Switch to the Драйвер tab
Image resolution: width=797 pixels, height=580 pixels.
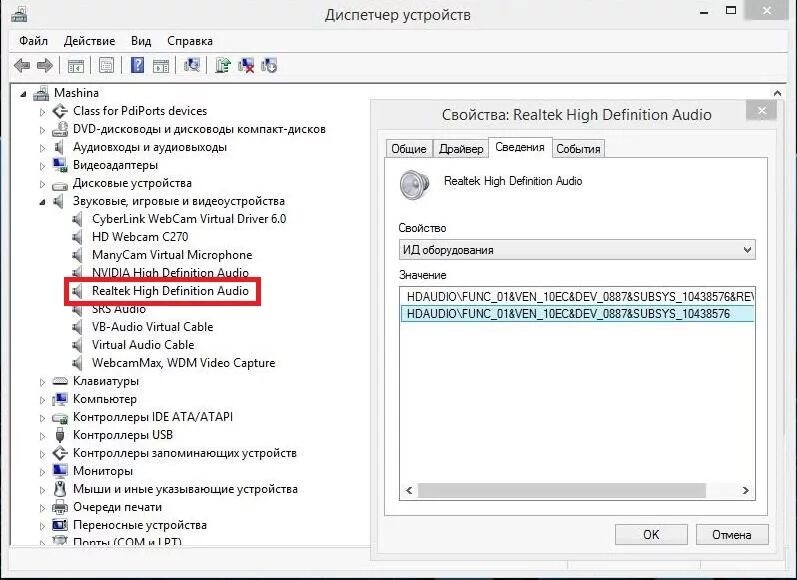461,149
